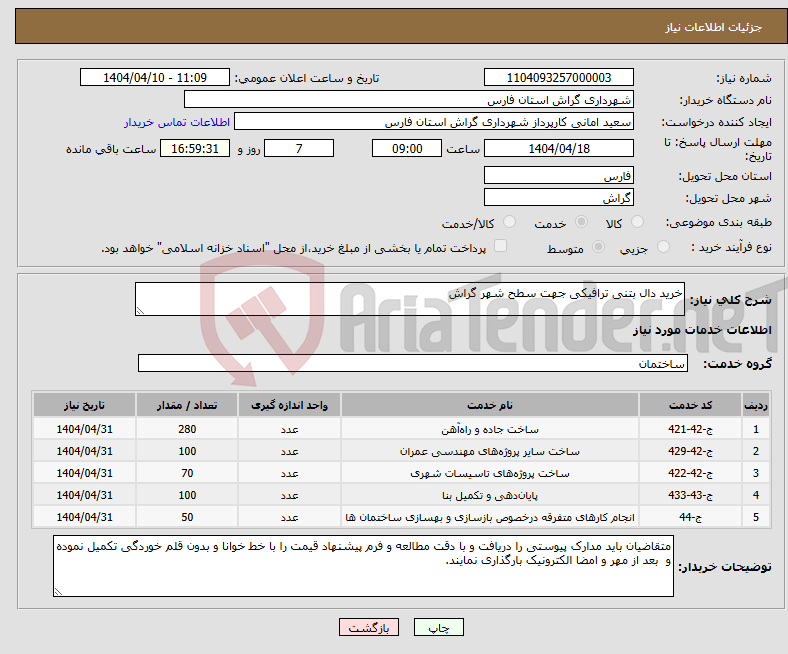Click the days remaining field showing 7
Image resolution: width=788 pixels, height=654 pixels.
click(299, 148)
